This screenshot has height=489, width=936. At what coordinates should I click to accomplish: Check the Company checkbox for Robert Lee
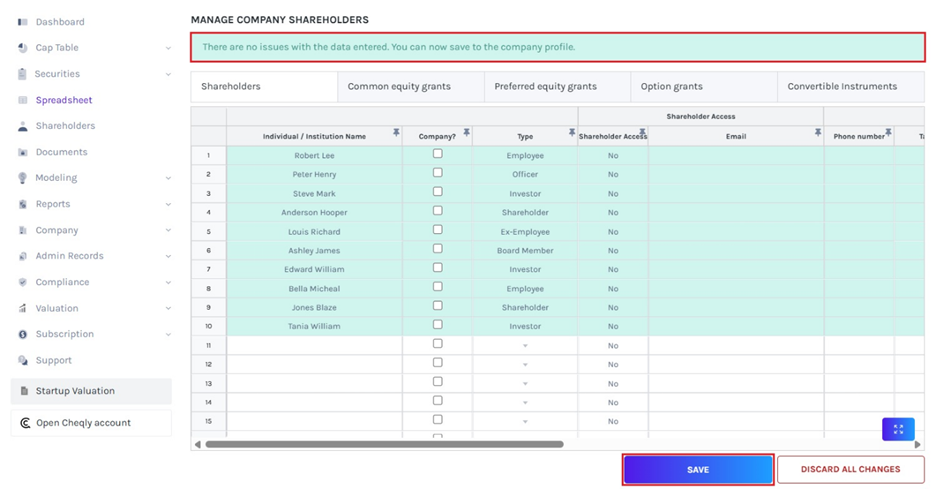[x=437, y=154]
